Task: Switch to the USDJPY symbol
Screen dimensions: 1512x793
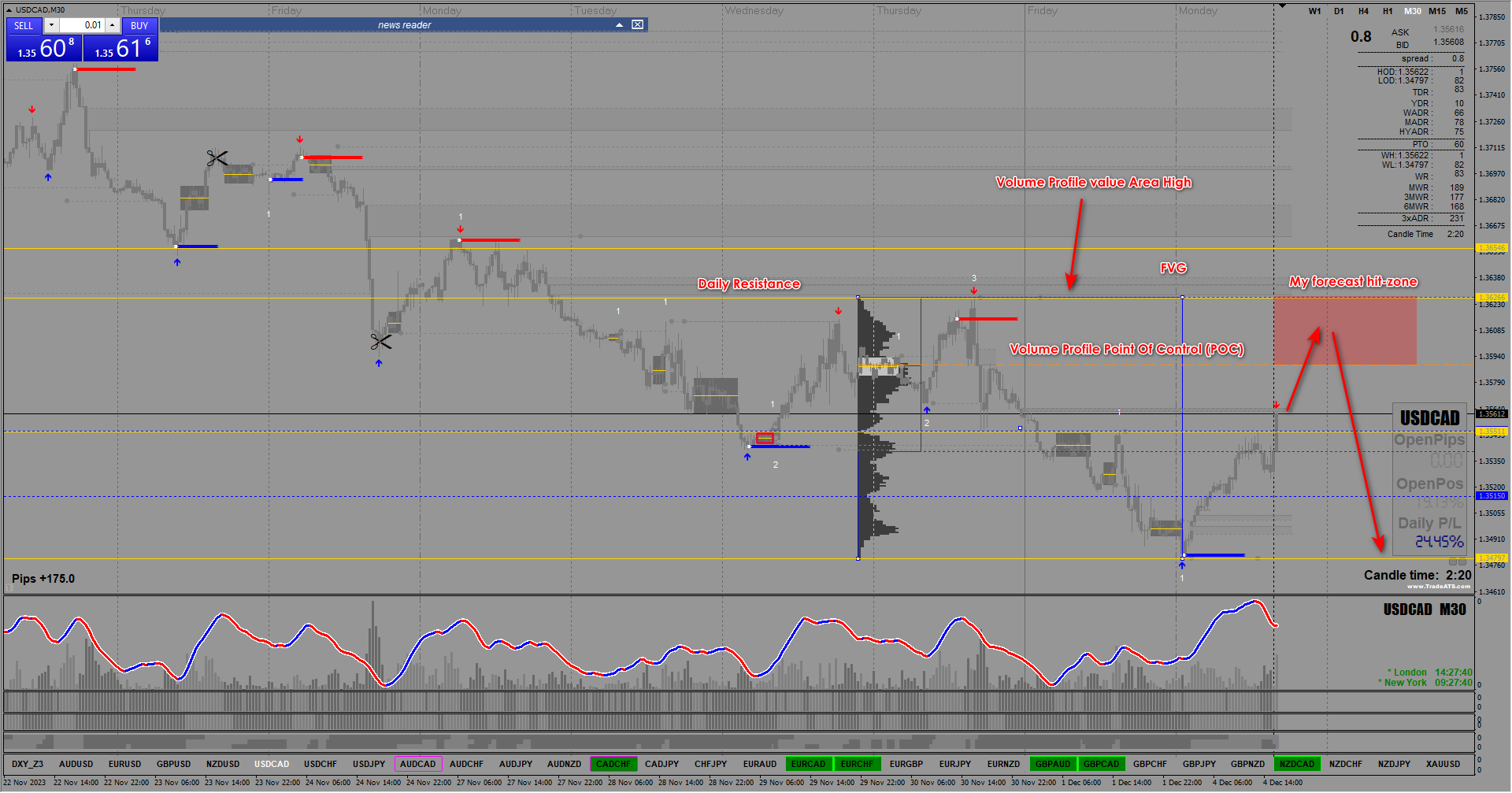Action: pos(369,764)
